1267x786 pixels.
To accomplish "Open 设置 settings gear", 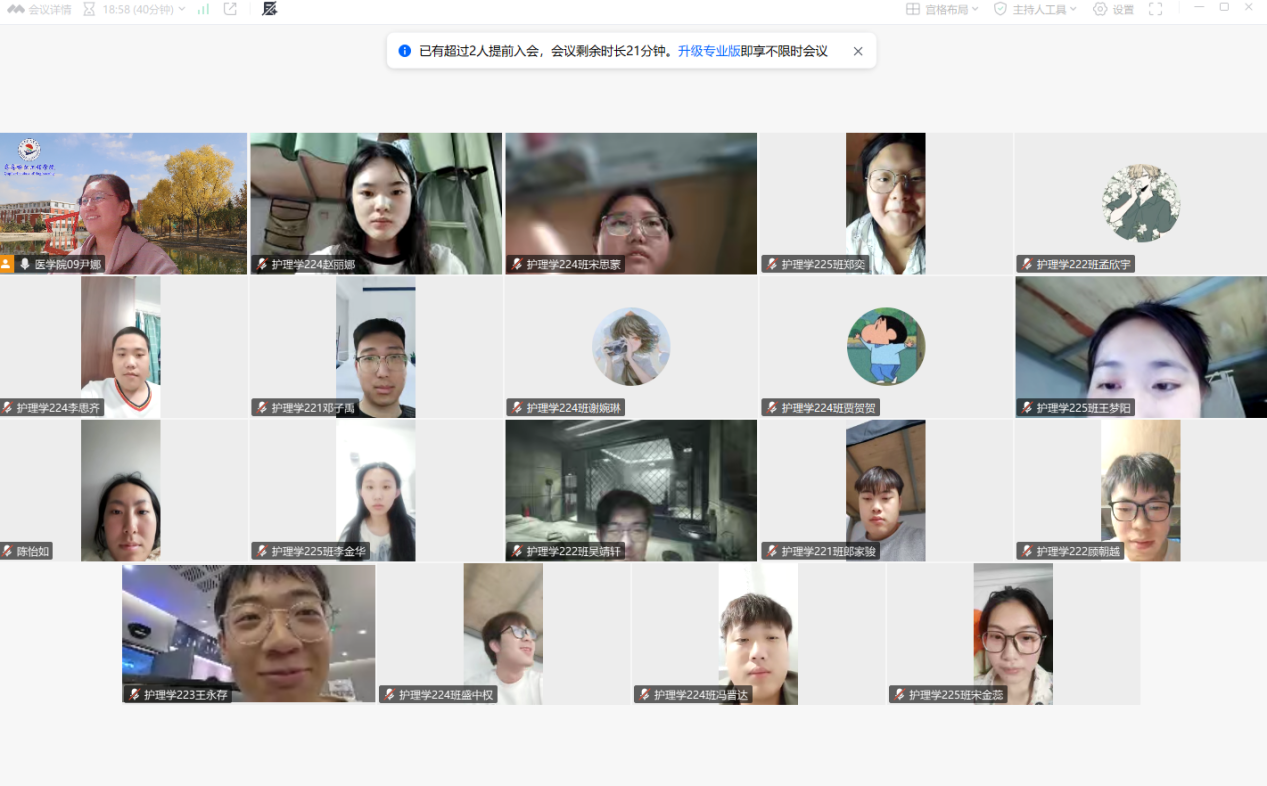I will click(1113, 9).
